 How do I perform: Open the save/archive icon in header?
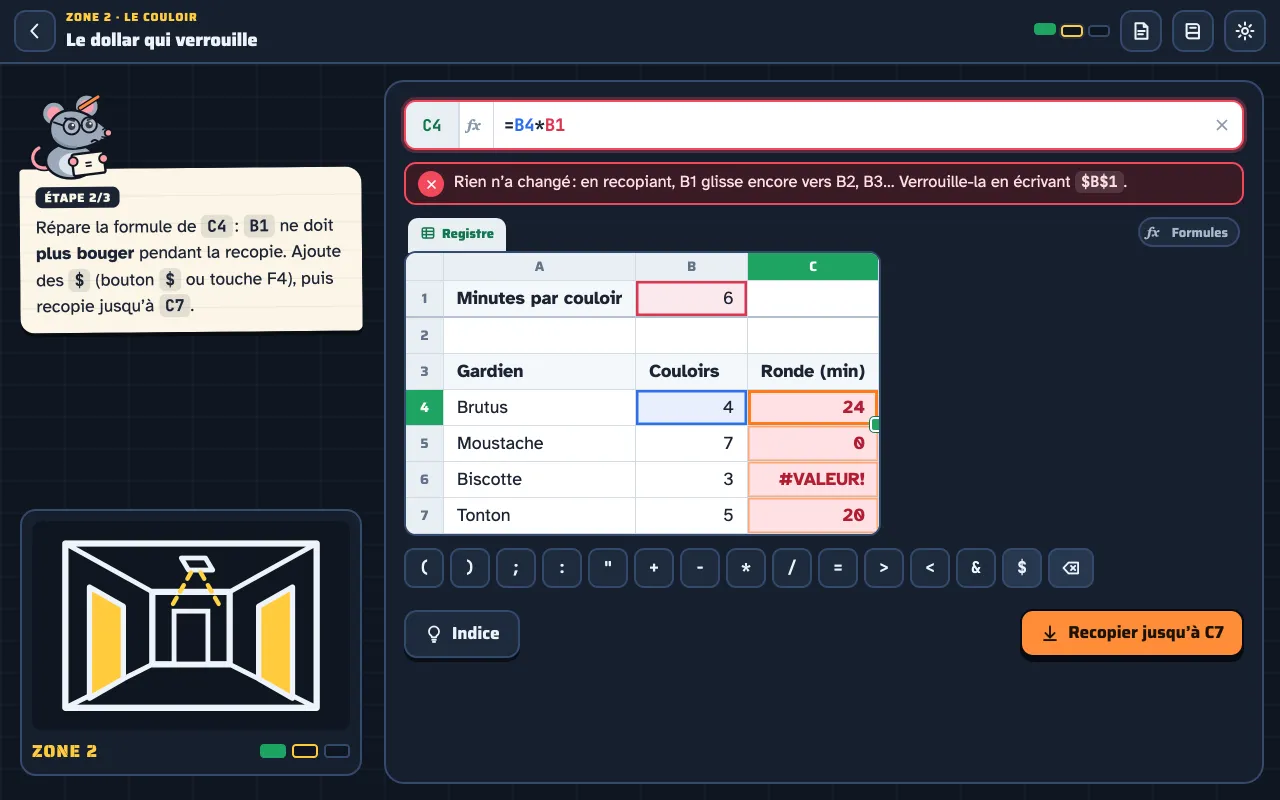pyautogui.click(x=1193, y=31)
